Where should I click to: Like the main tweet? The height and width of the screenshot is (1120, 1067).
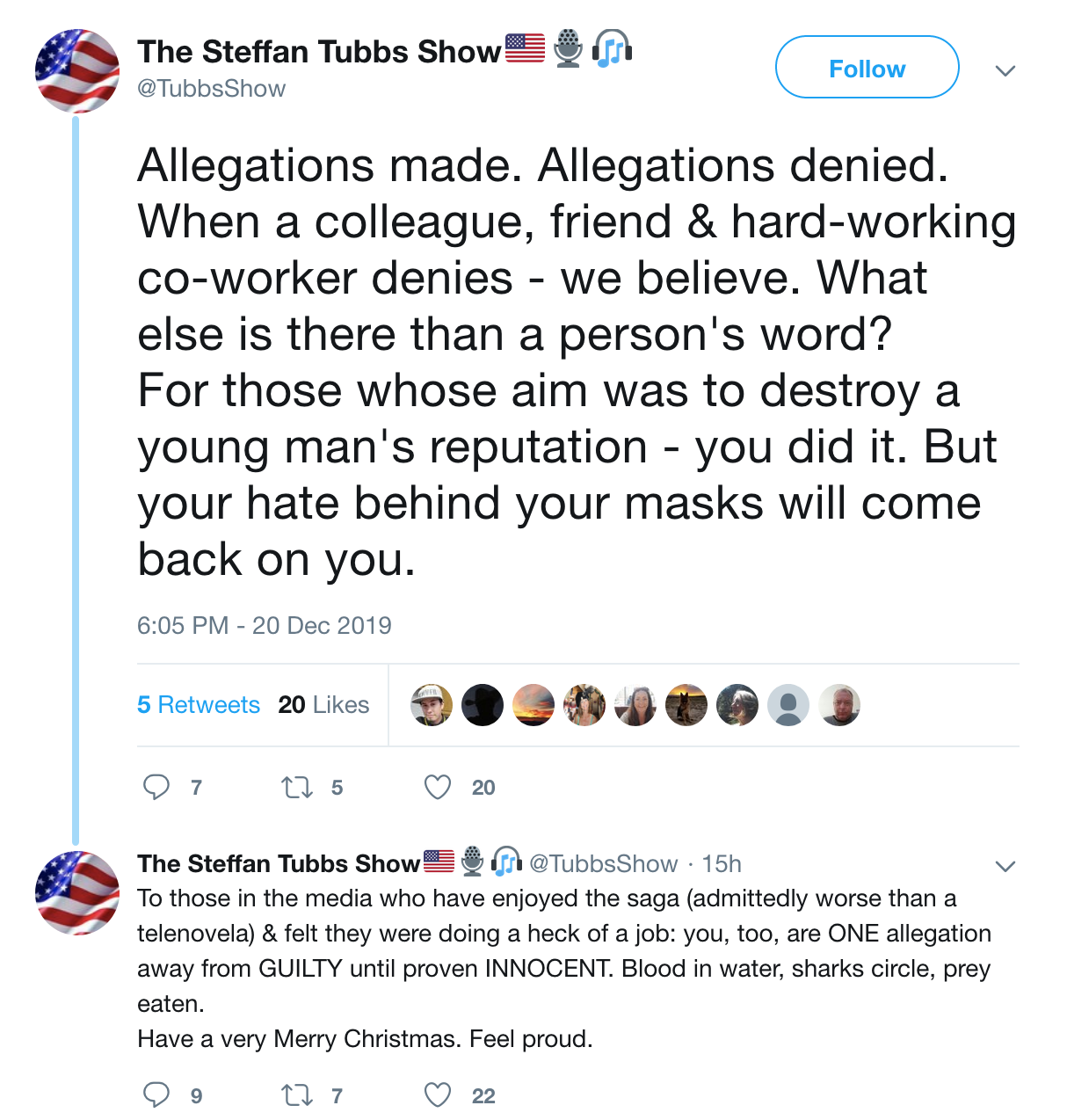click(438, 787)
